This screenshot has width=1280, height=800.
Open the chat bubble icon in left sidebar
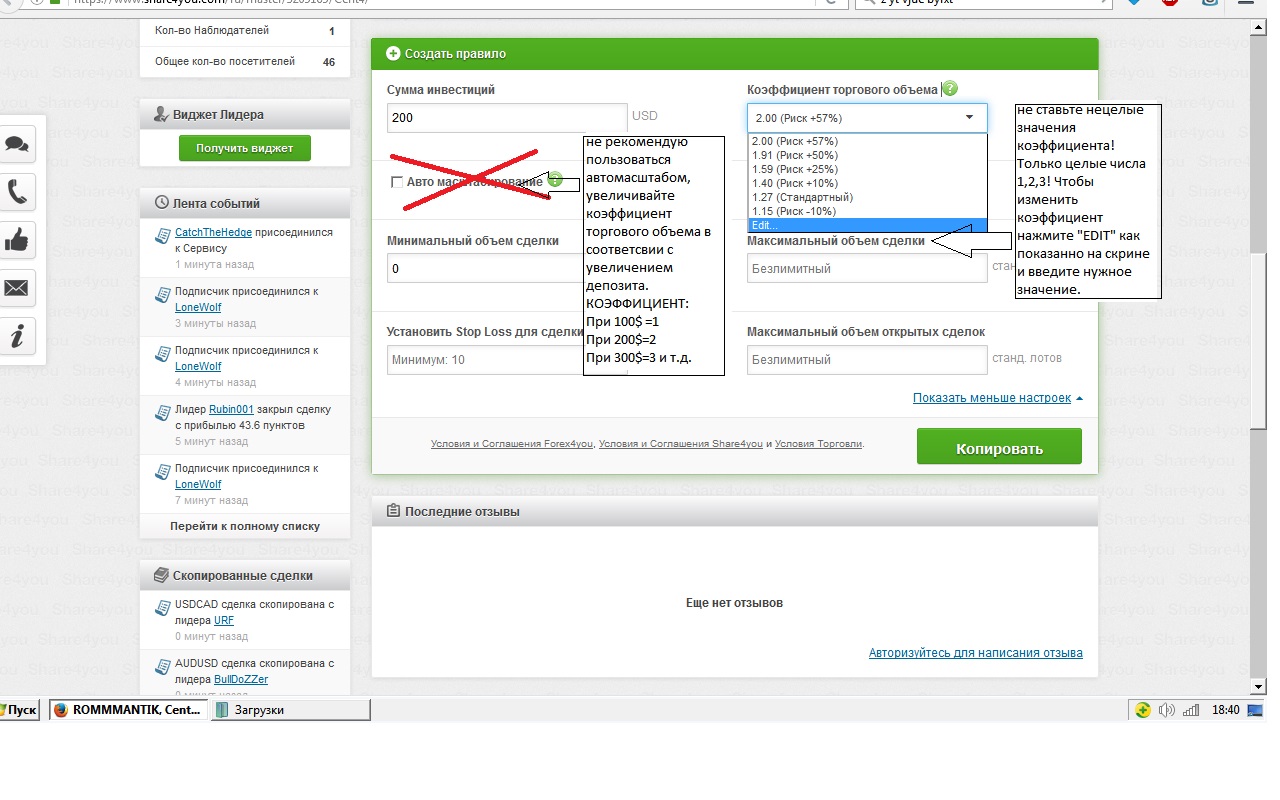click(17, 143)
